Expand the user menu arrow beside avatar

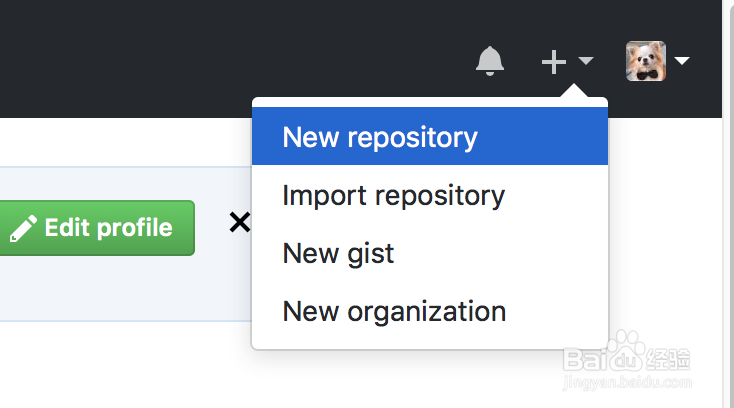pos(682,62)
